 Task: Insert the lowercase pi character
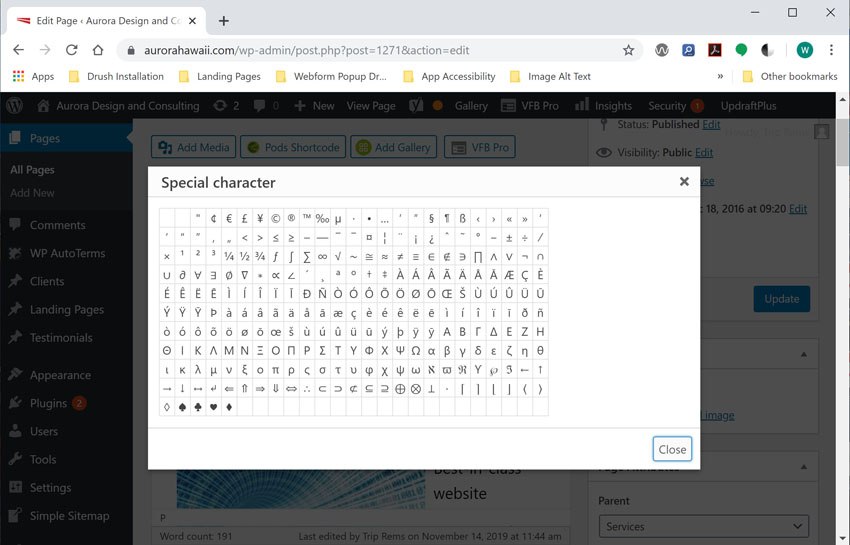[x=276, y=370]
